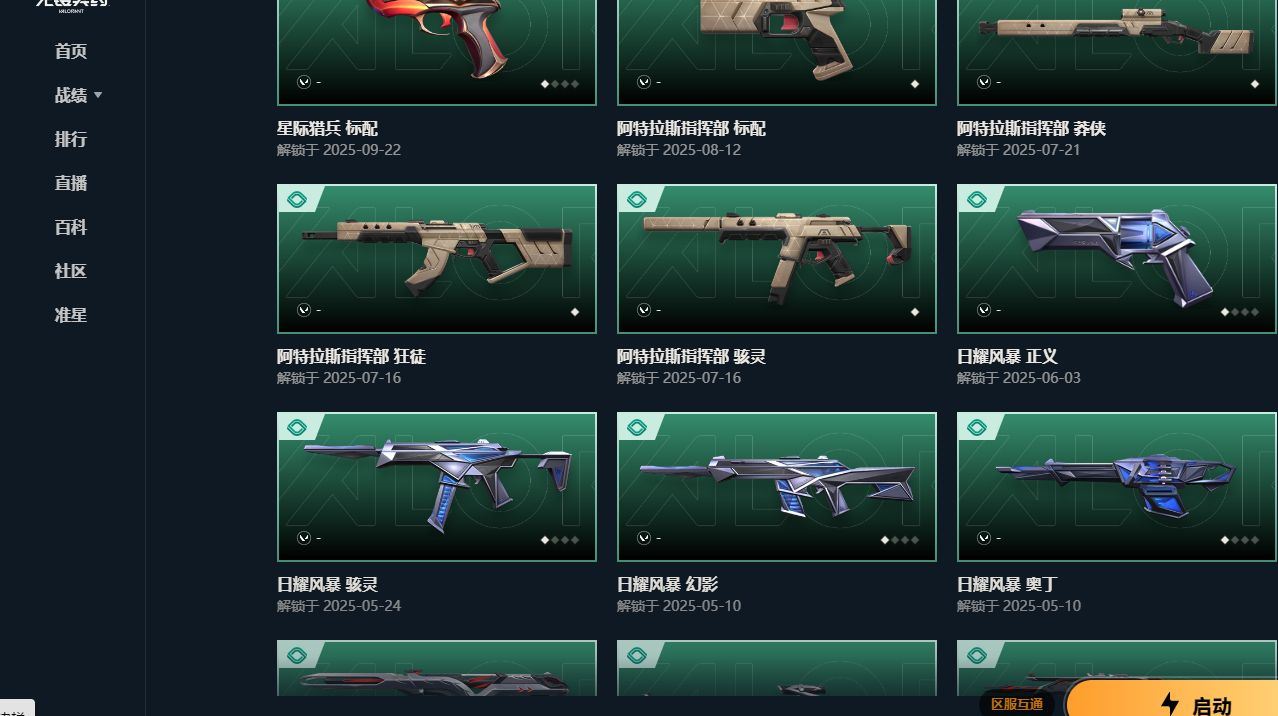The height and width of the screenshot is (716, 1278).
Task: Go to the 排行 page
Action: [x=71, y=139]
